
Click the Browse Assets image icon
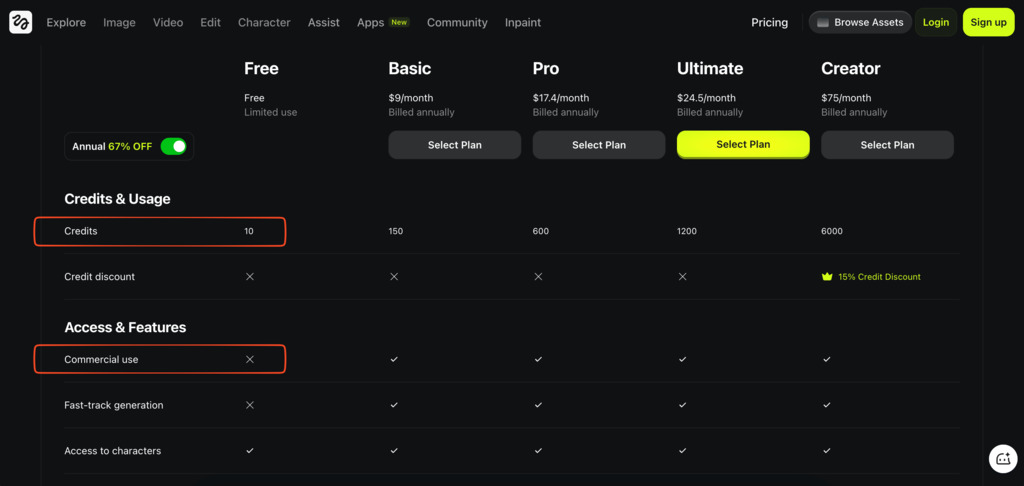tap(823, 22)
